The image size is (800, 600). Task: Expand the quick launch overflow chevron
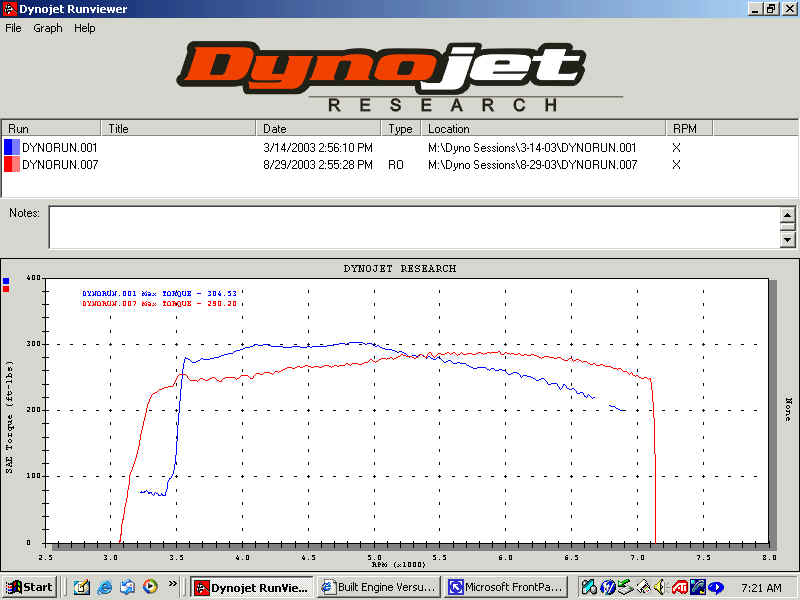172,584
